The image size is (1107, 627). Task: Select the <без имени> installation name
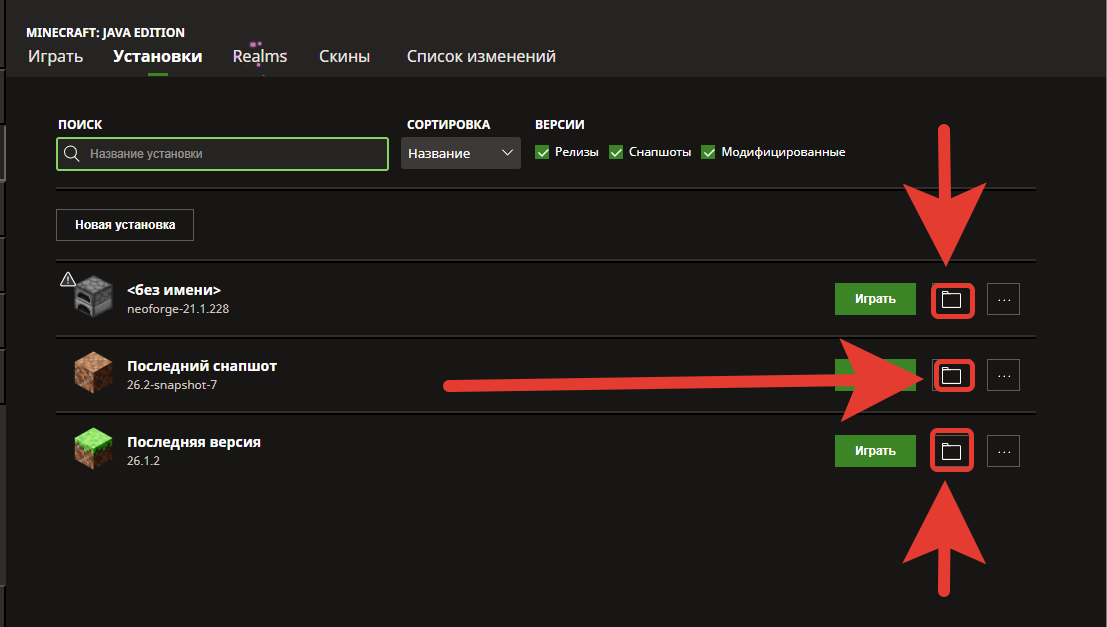coord(174,290)
